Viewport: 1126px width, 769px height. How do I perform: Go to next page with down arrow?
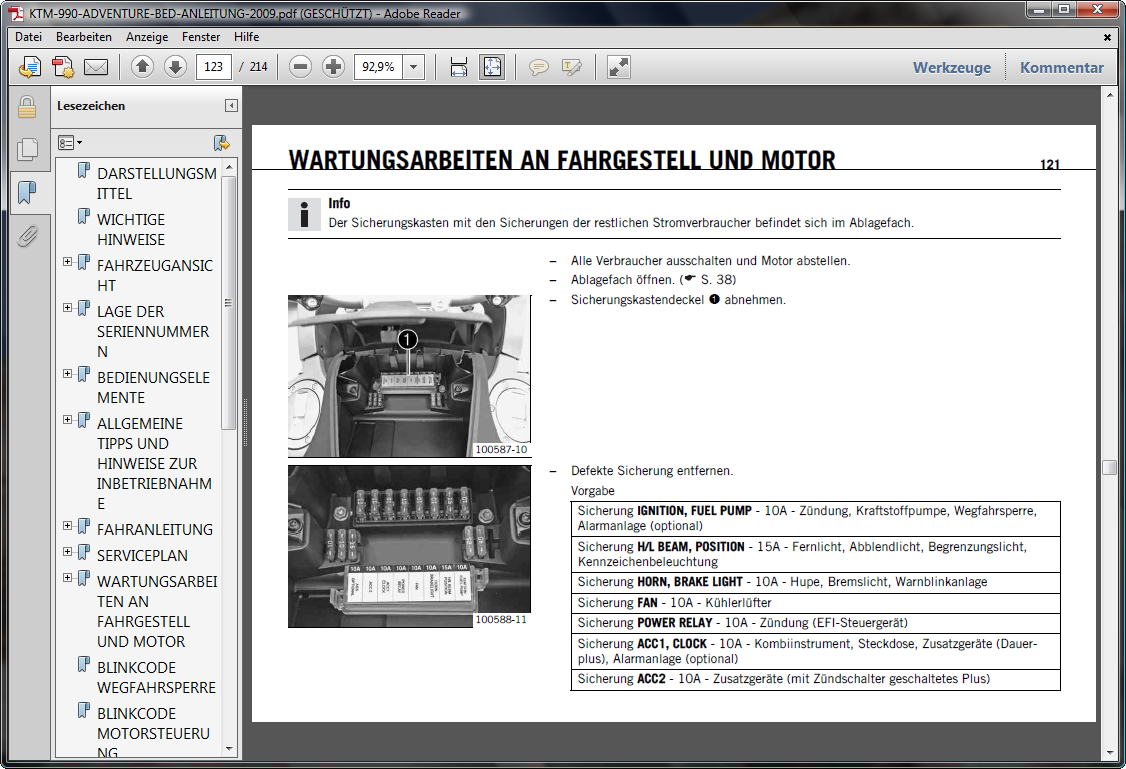(175, 67)
